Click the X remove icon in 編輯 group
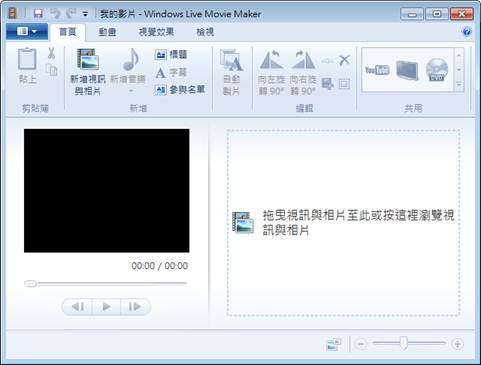 click(344, 60)
